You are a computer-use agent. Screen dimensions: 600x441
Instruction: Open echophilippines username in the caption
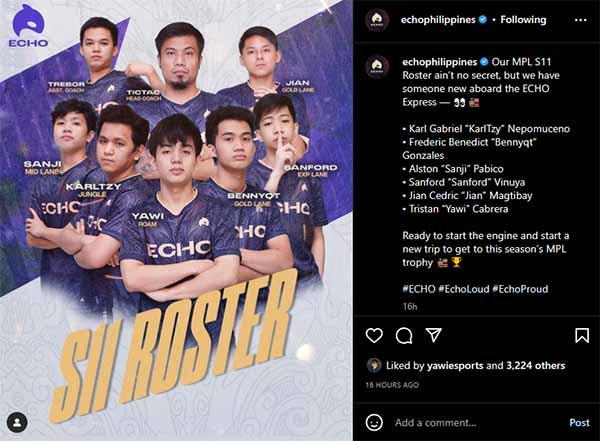tap(439, 62)
